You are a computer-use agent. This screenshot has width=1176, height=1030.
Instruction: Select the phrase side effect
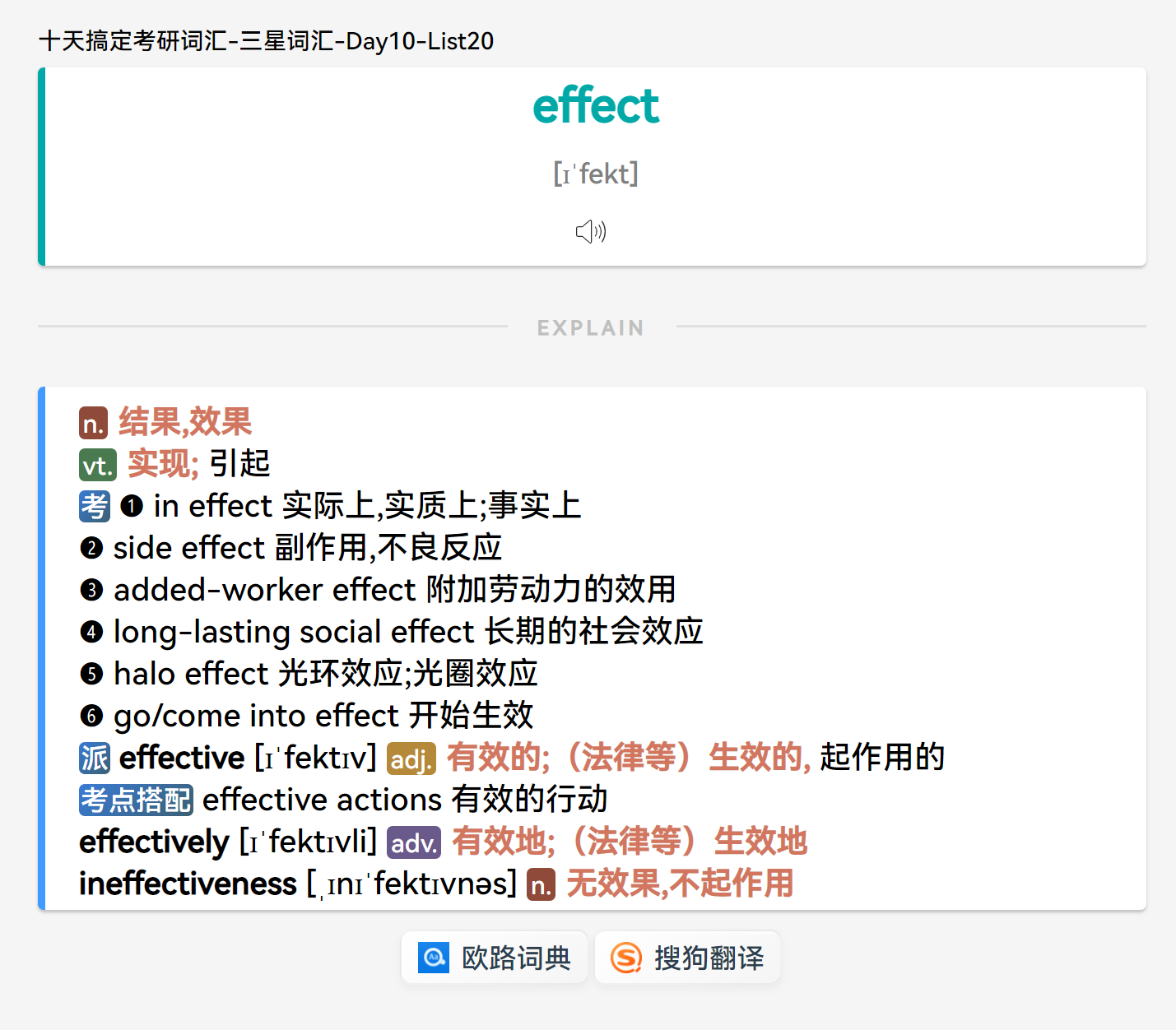[189, 548]
